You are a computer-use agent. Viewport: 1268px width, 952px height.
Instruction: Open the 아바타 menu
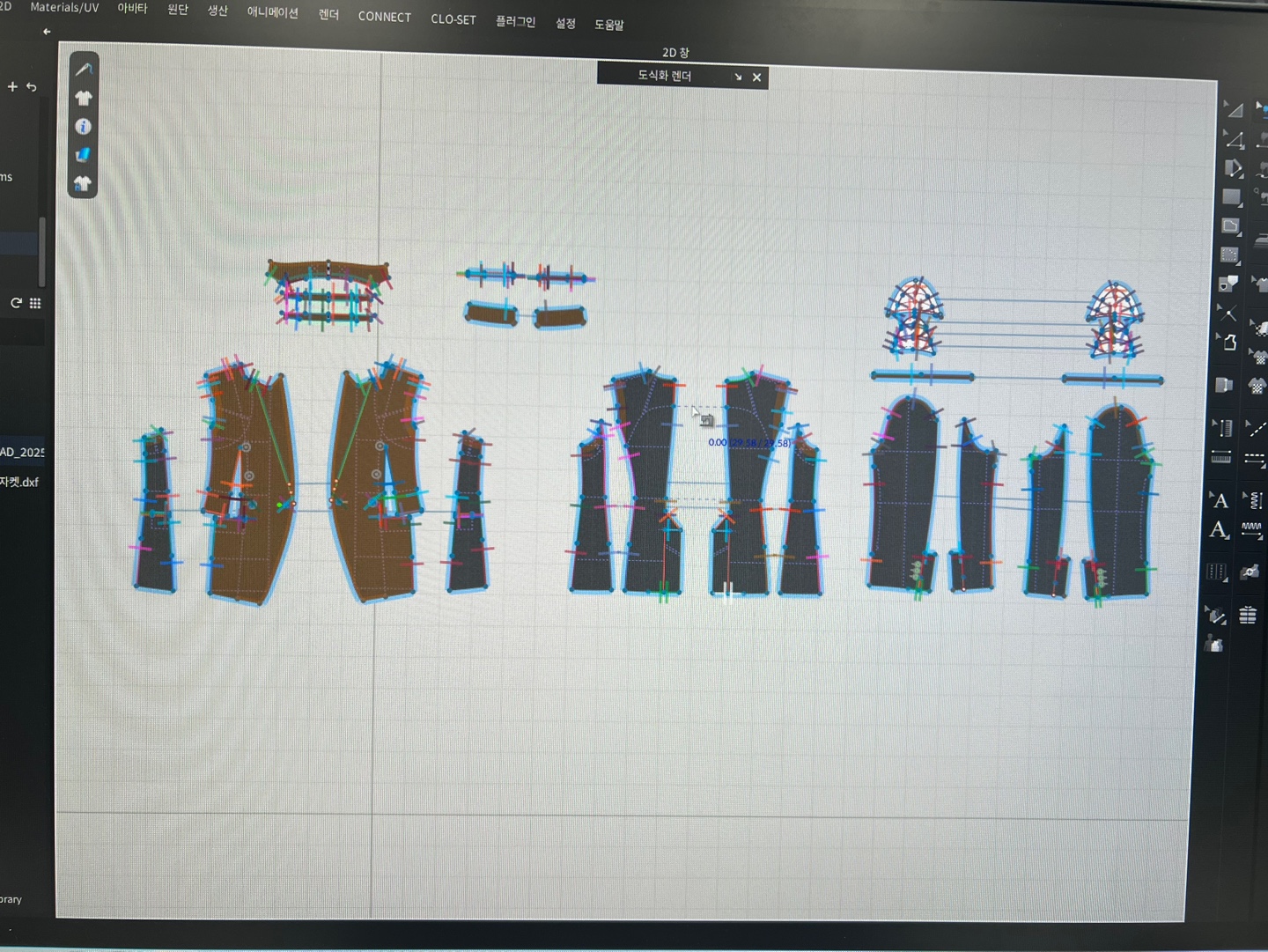[x=132, y=8]
